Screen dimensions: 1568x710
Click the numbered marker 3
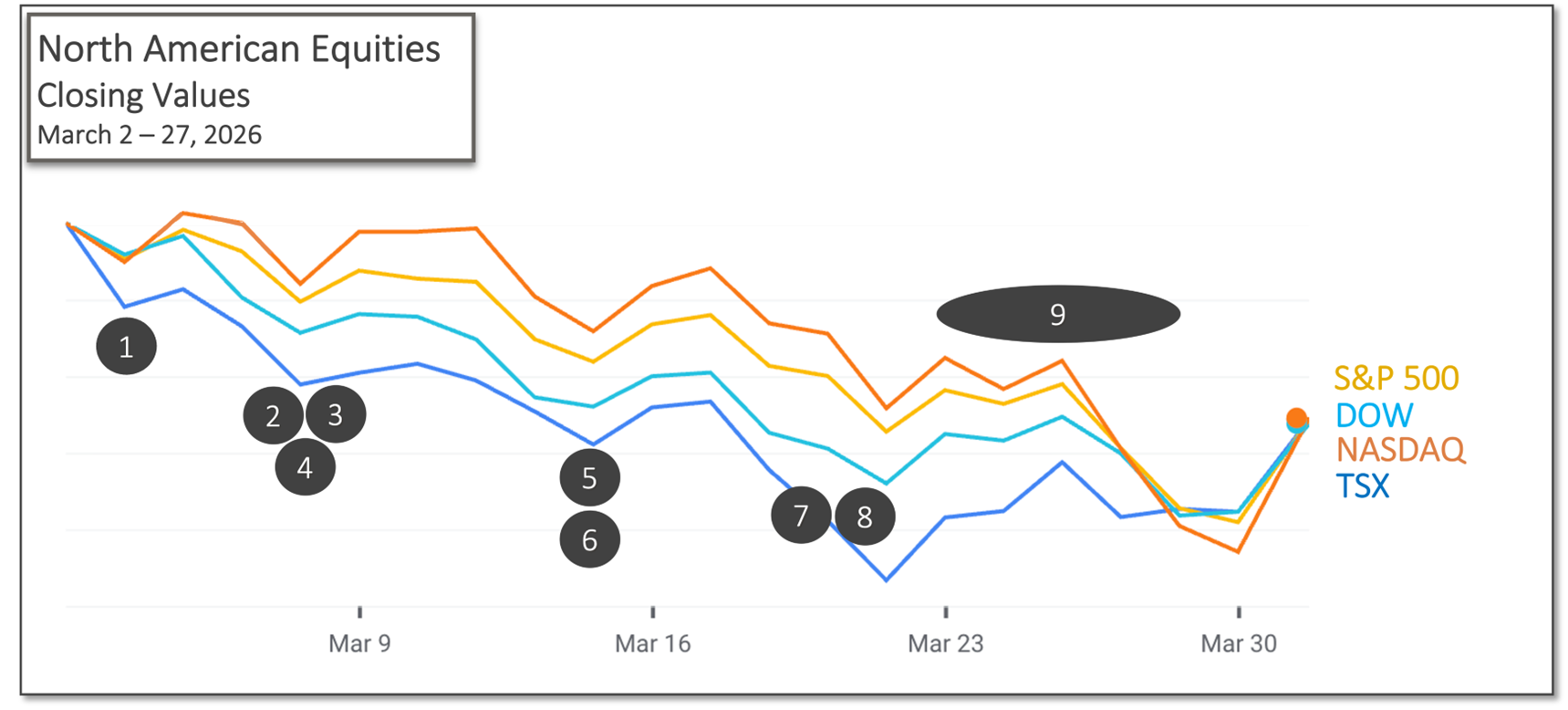click(x=336, y=415)
